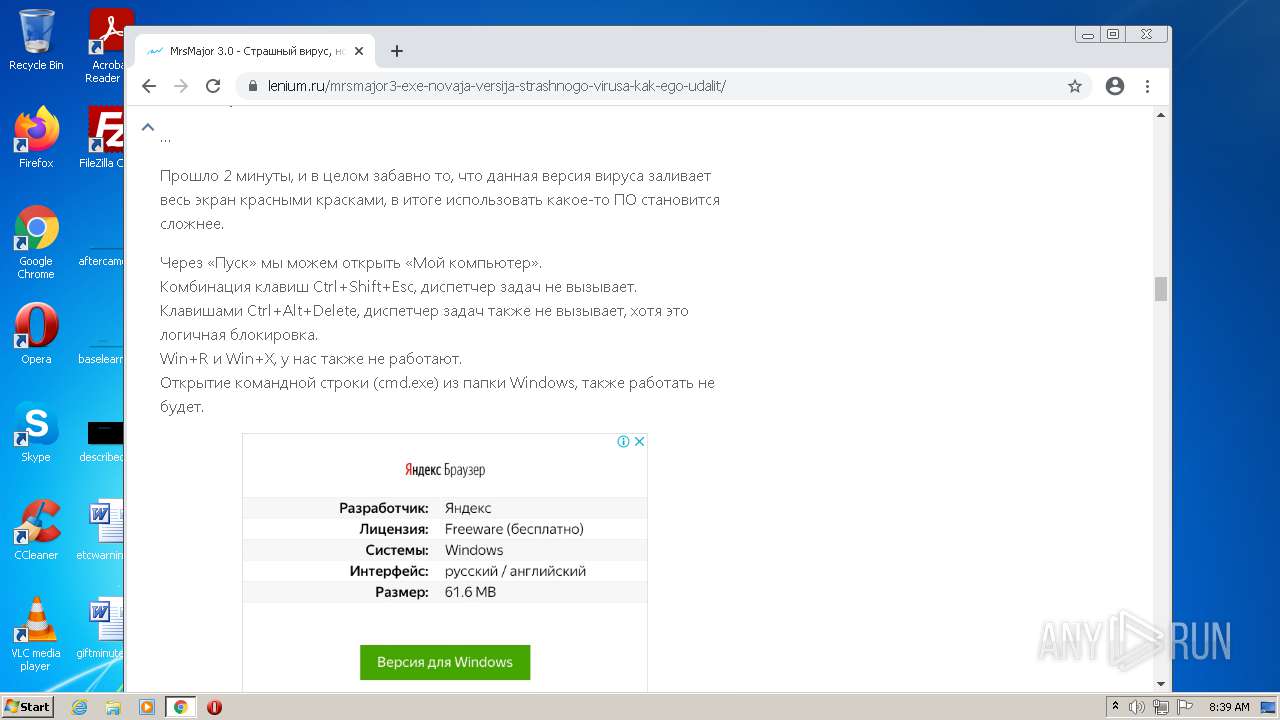Viewport: 1280px width, 720px height.
Task: Click the scrollbar down arrow
Action: point(1161,684)
